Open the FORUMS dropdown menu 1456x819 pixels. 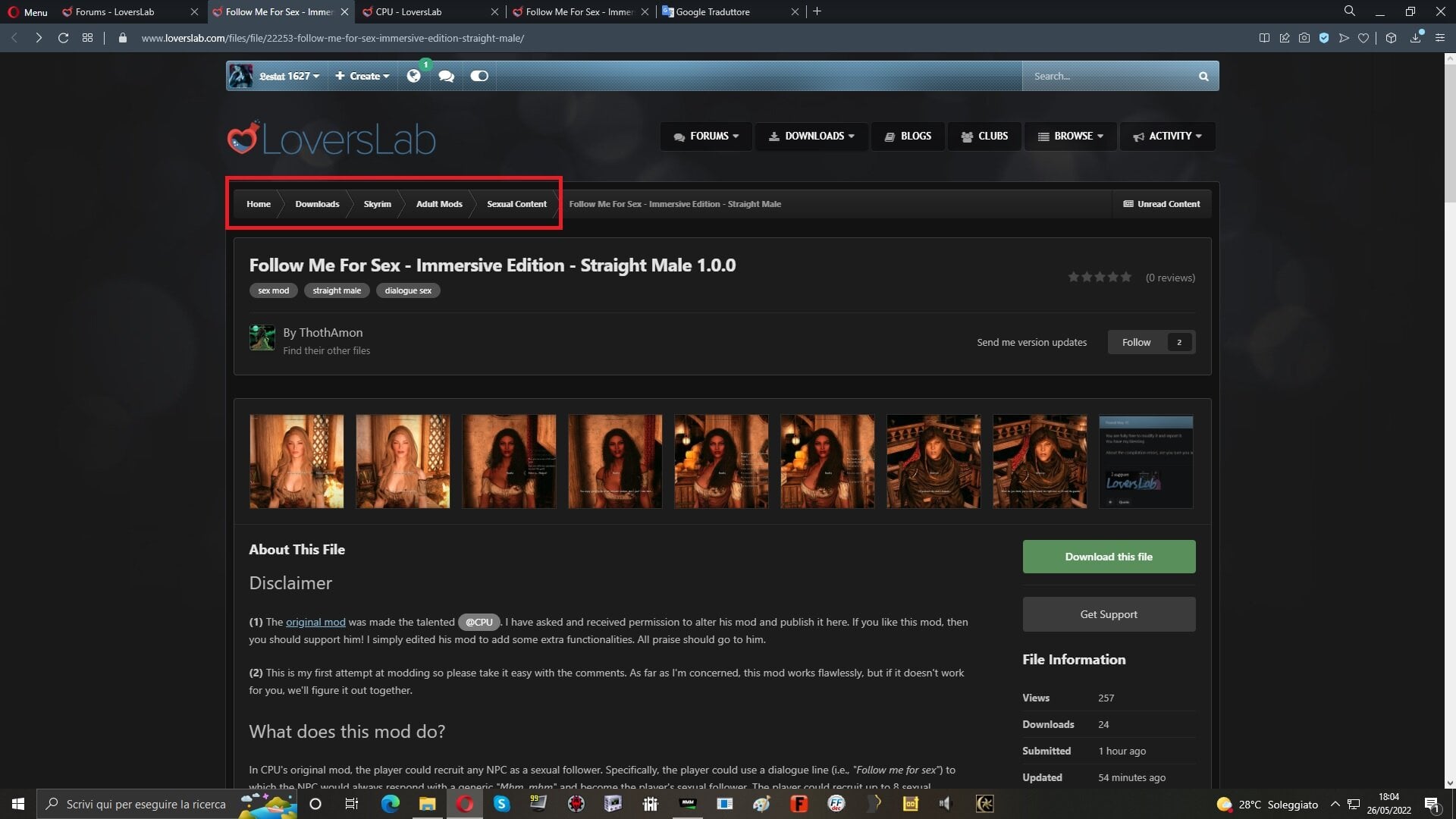coord(706,136)
